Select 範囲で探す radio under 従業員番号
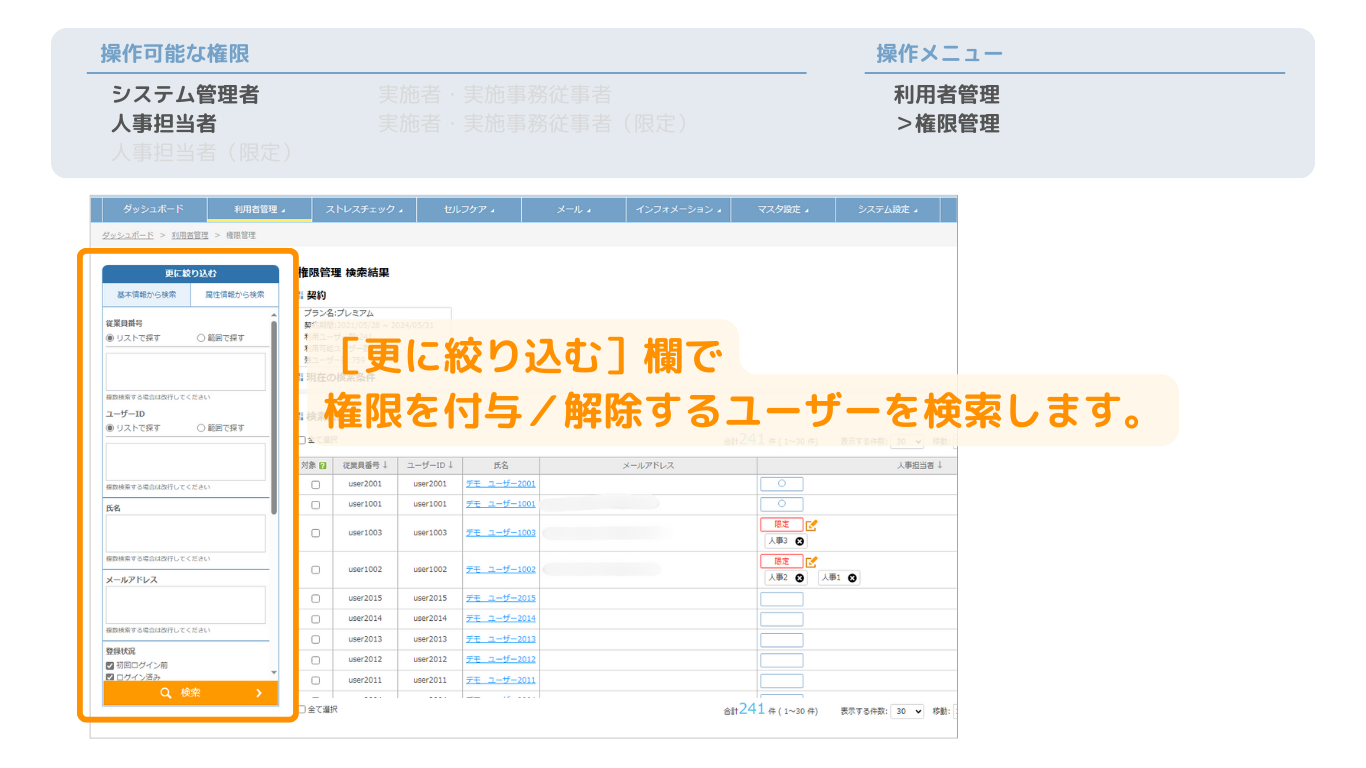This screenshot has height=768, width=1366. [x=201, y=338]
